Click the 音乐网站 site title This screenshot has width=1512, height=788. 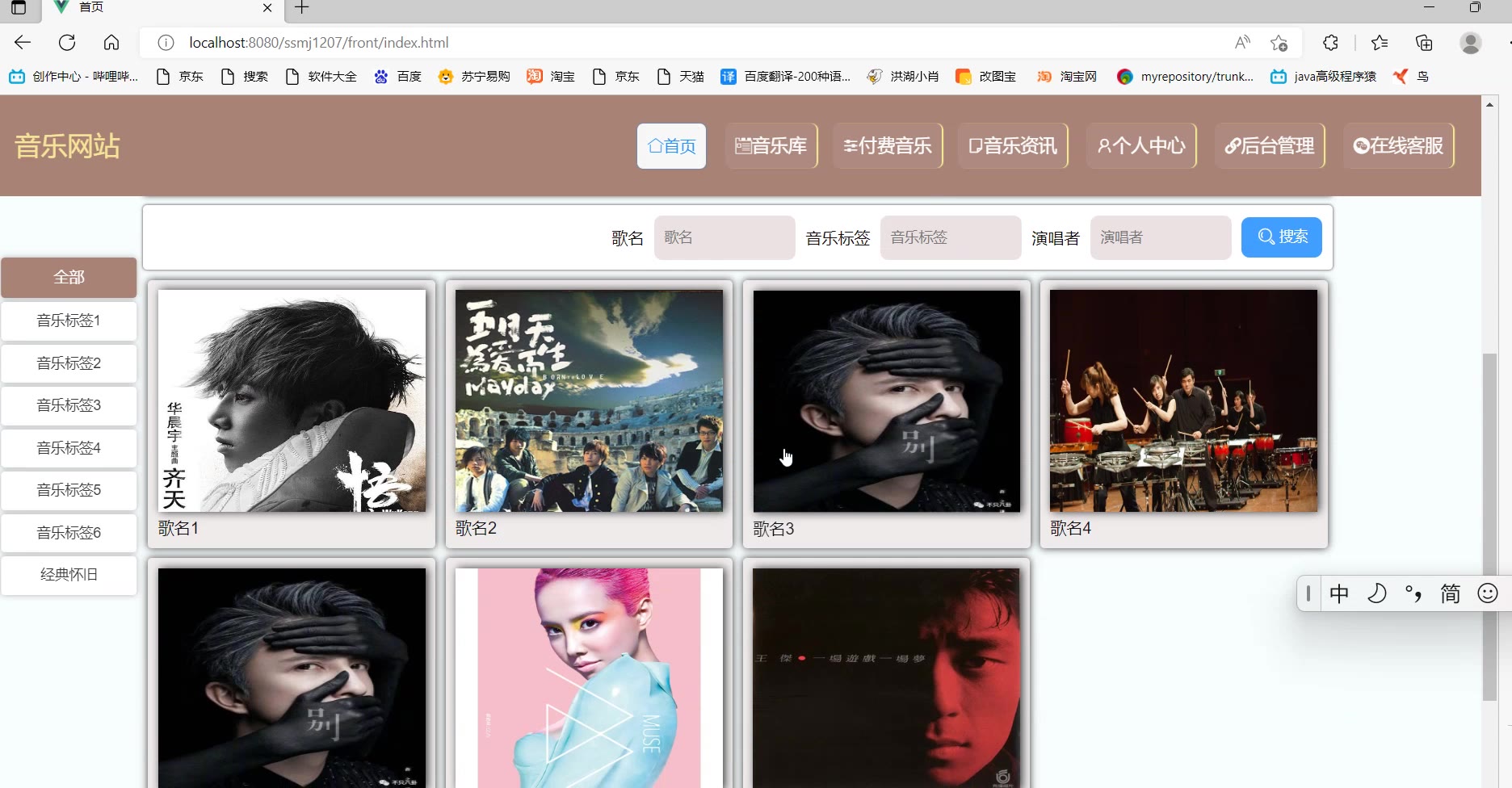pos(67,146)
